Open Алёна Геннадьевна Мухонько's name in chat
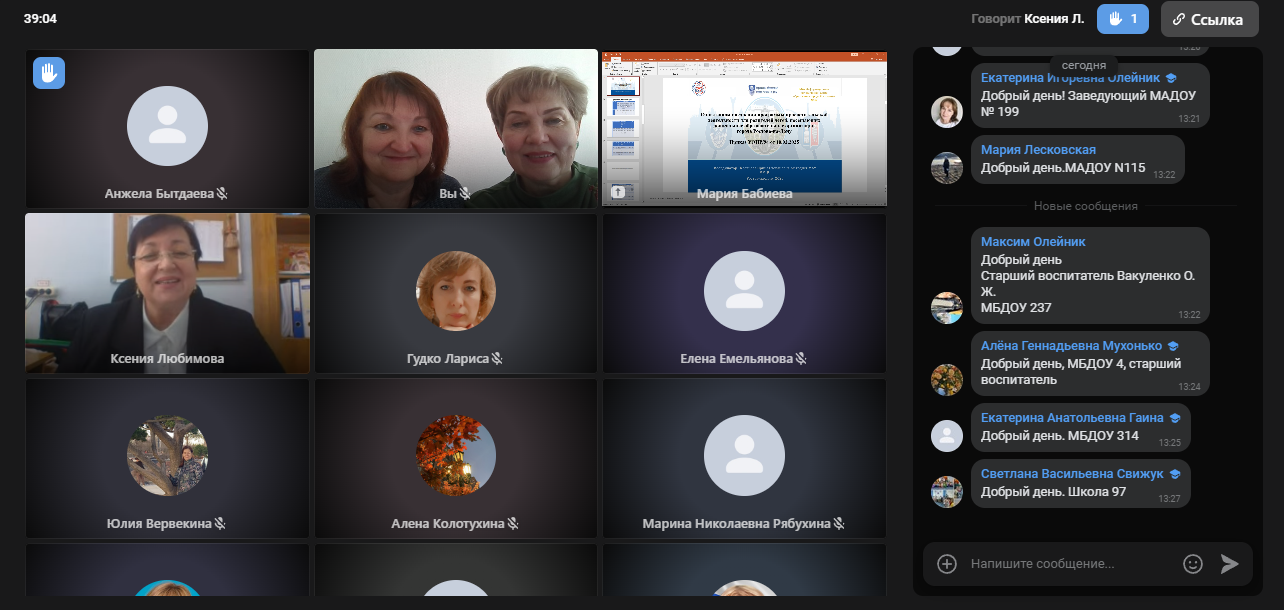 point(1072,346)
